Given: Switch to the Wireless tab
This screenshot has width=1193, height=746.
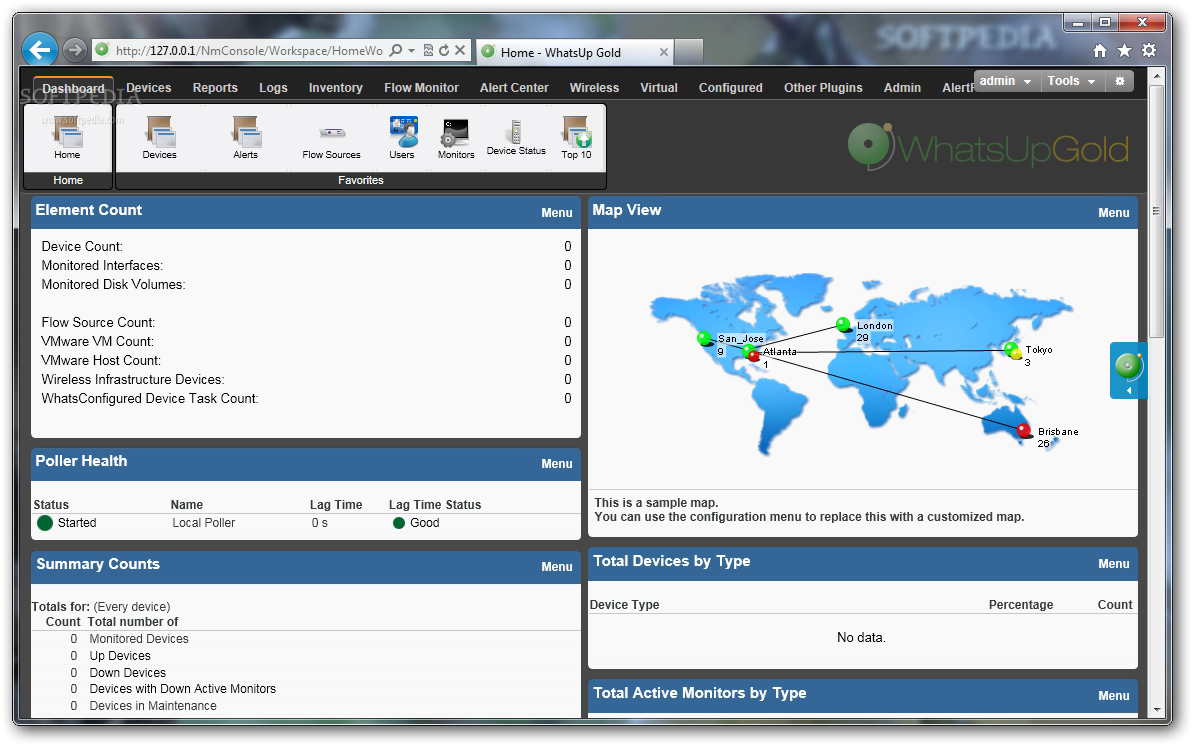Looking at the screenshot, I should click(594, 88).
